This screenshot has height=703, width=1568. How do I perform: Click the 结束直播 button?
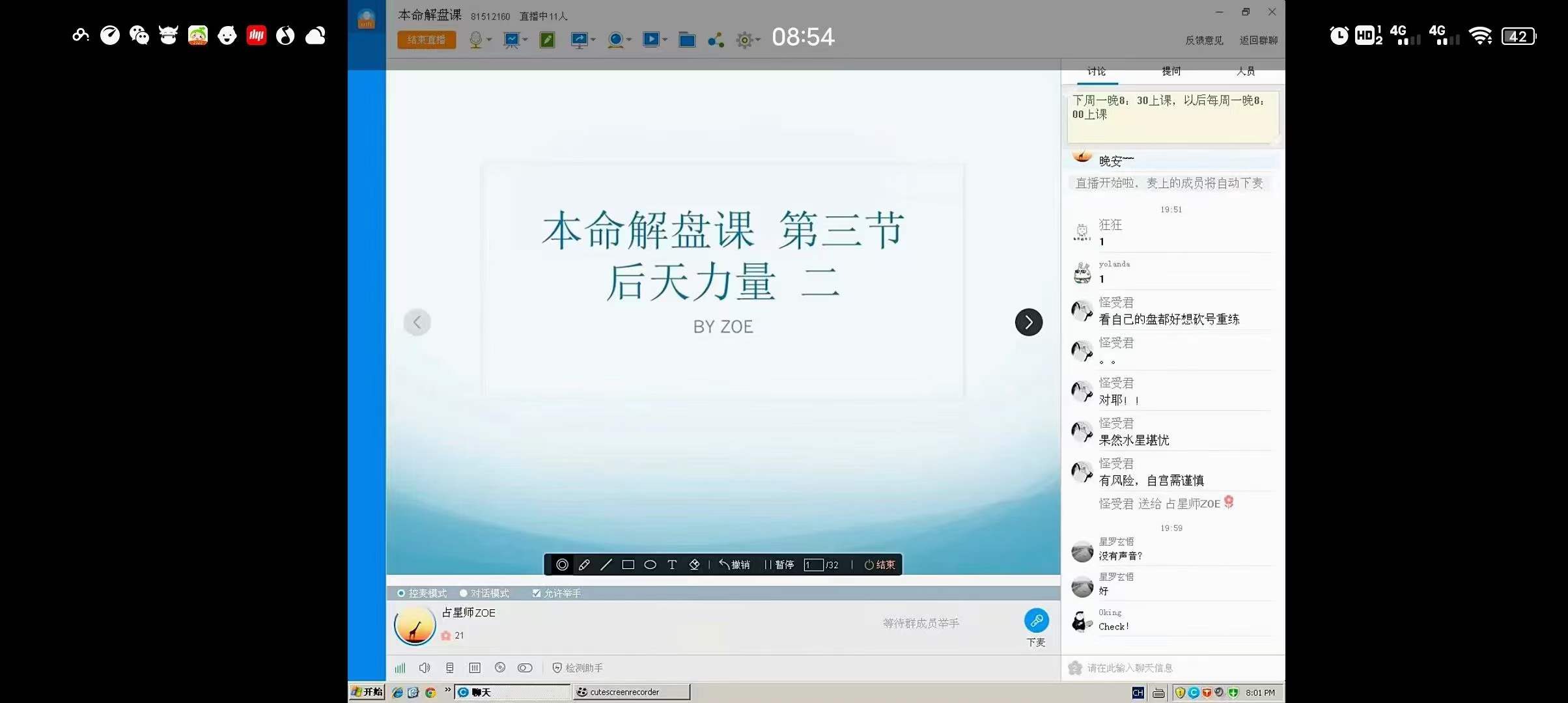tap(426, 40)
